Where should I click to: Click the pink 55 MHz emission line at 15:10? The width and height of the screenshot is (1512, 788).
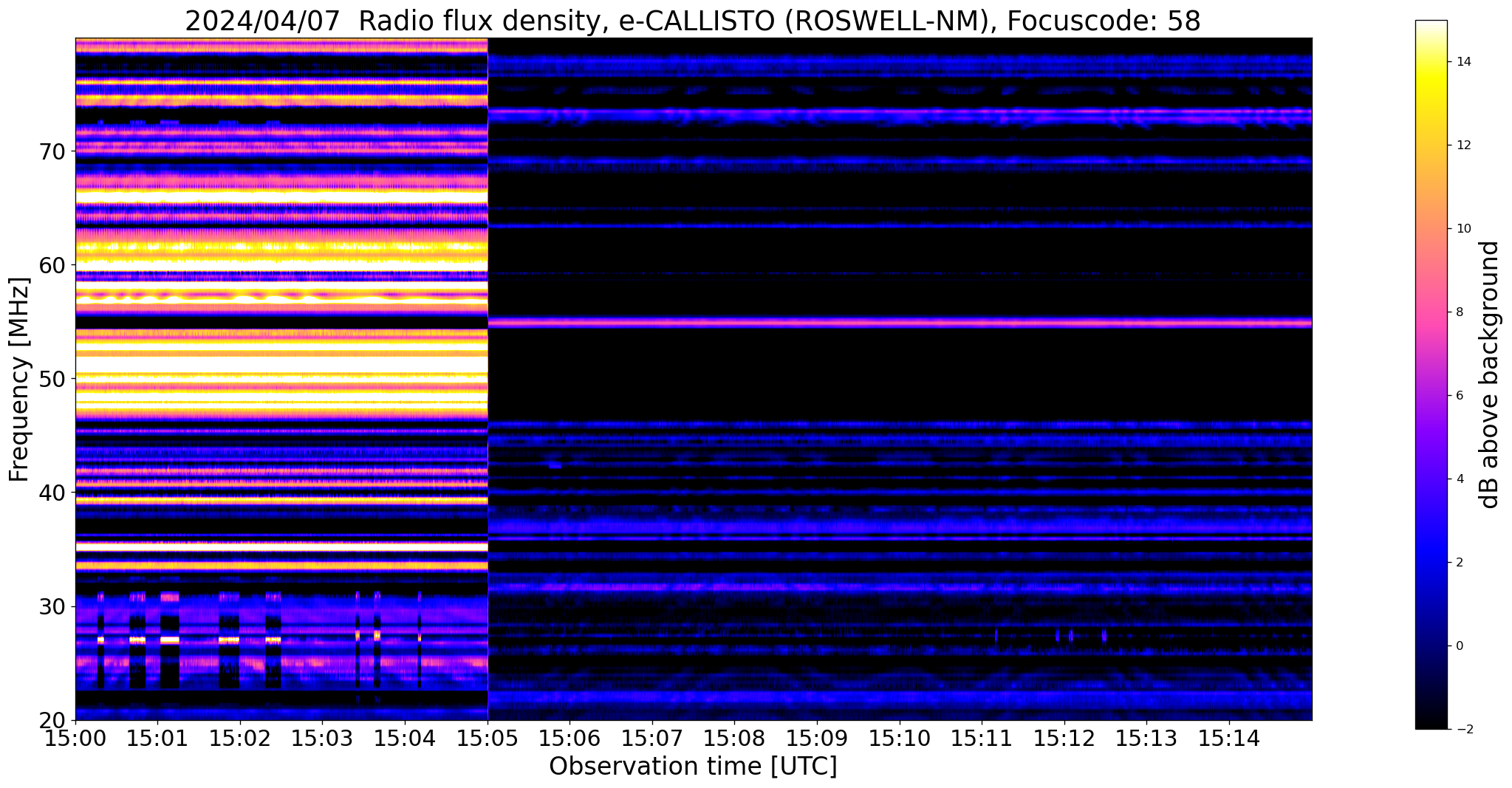point(900,323)
